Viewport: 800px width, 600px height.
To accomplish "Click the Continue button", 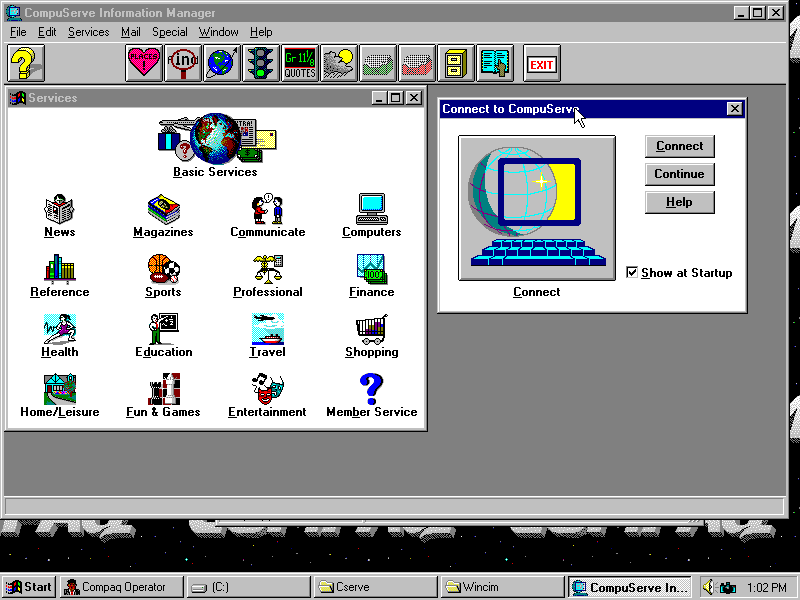I will 680,174.
